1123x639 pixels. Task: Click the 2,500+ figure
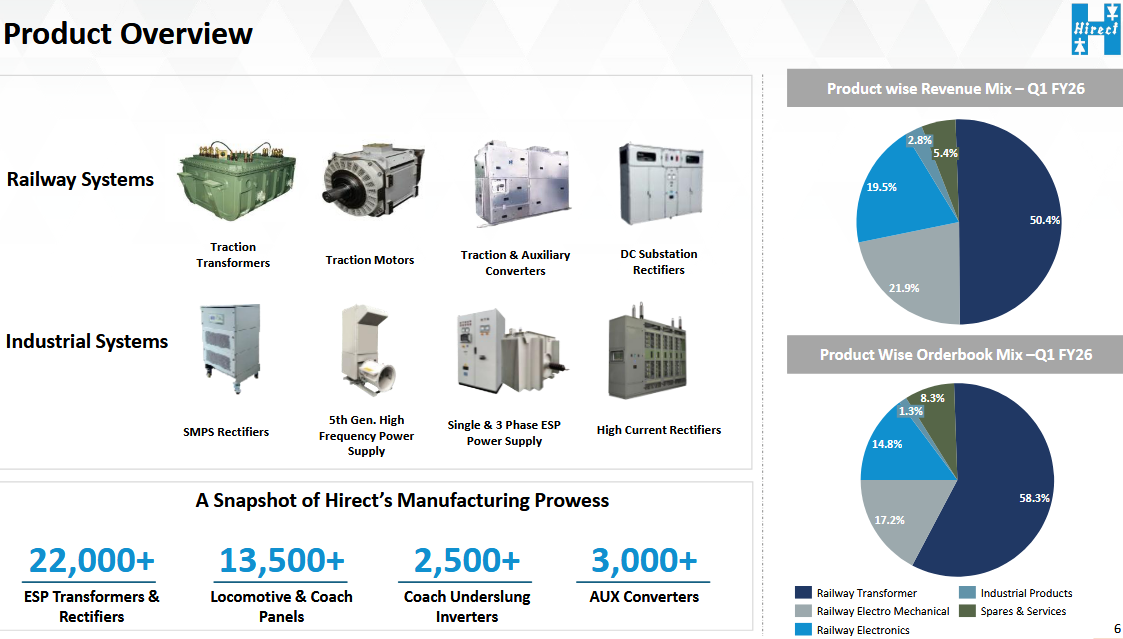pyautogui.click(x=467, y=560)
